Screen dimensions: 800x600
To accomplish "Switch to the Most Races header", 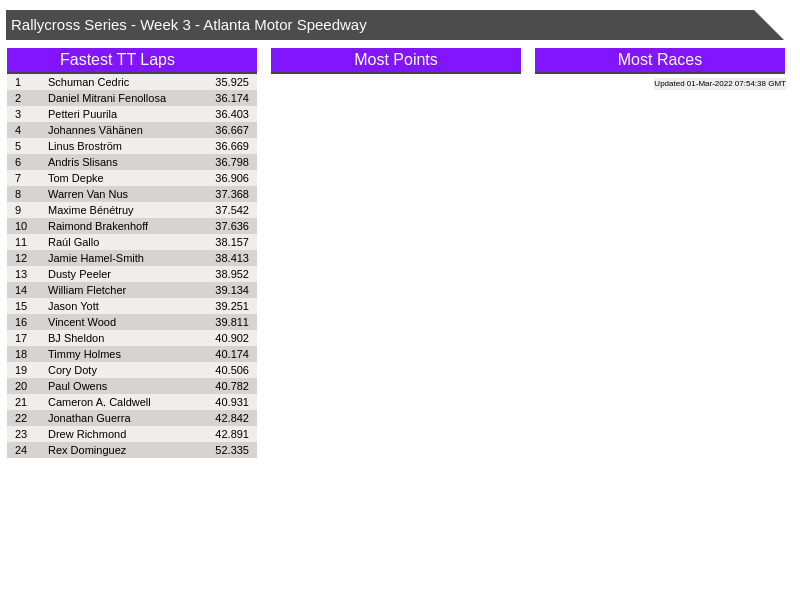I will 659,60.
